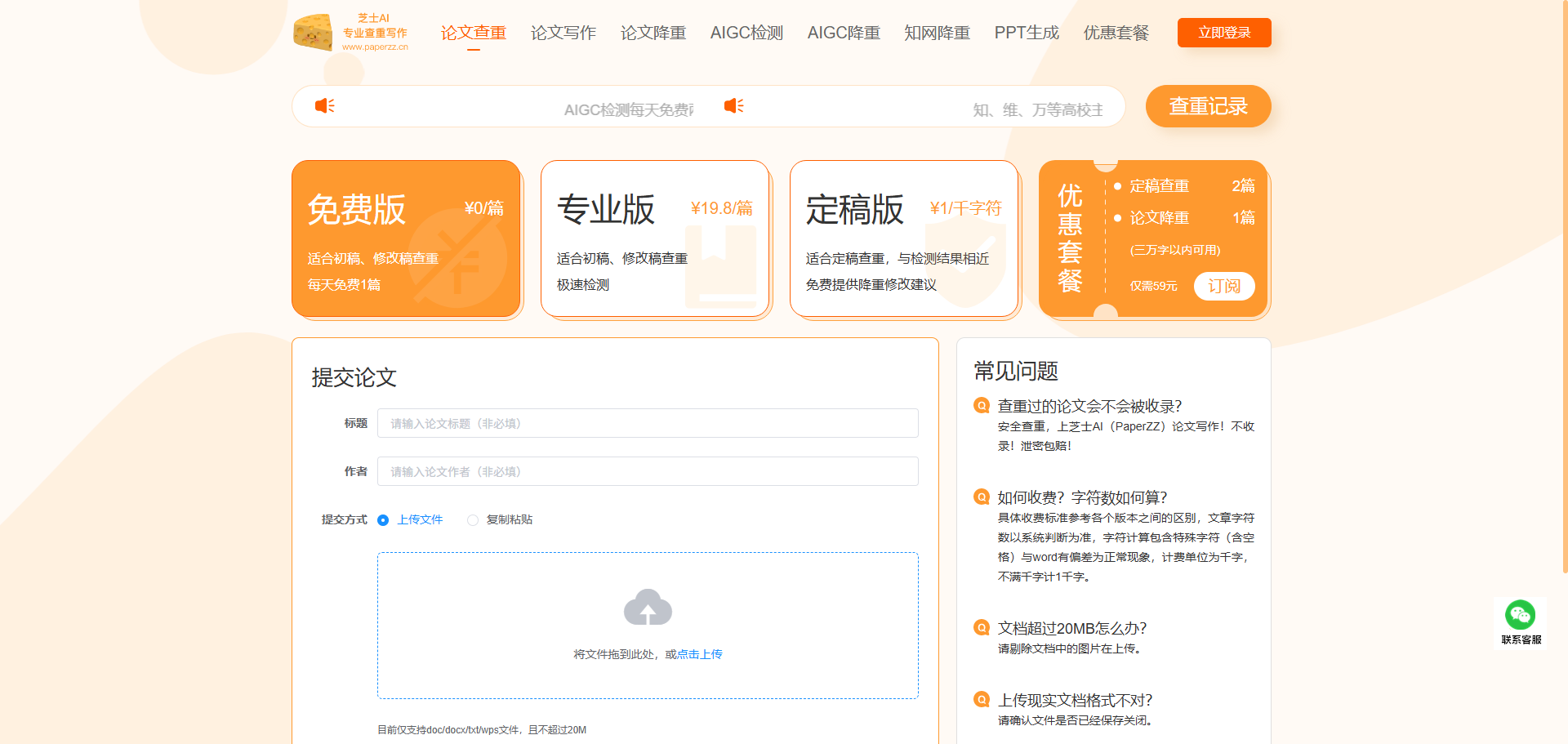
Task: Open the 优惠套餐 nav item
Action: click(x=1116, y=33)
